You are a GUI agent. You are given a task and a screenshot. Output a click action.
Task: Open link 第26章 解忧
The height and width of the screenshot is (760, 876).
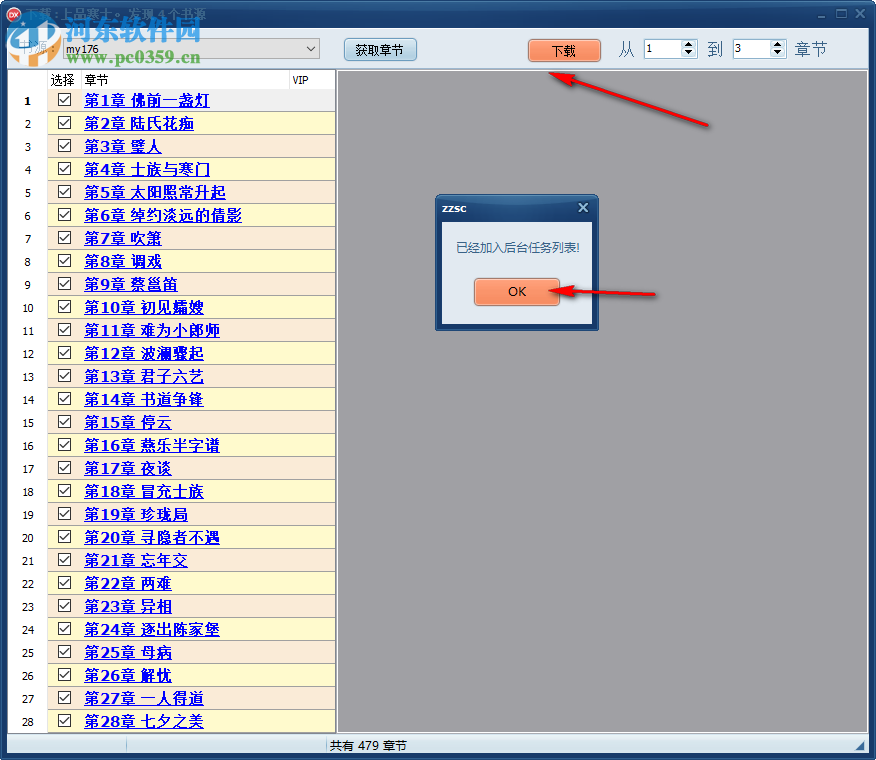point(128,676)
